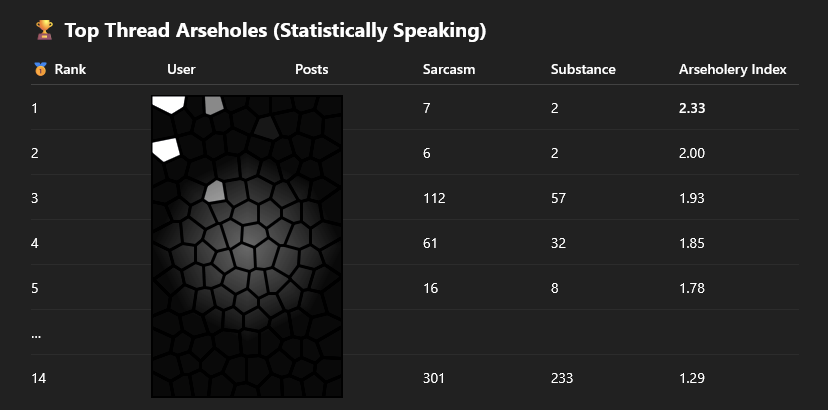The width and height of the screenshot is (828, 410).
Task: Click the Substance value 57
Action: coord(558,198)
